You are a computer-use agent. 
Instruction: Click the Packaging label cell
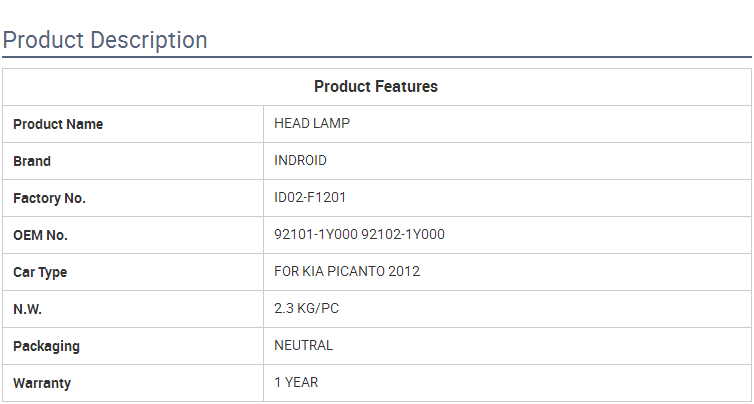pyautogui.click(x=46, y=346)
